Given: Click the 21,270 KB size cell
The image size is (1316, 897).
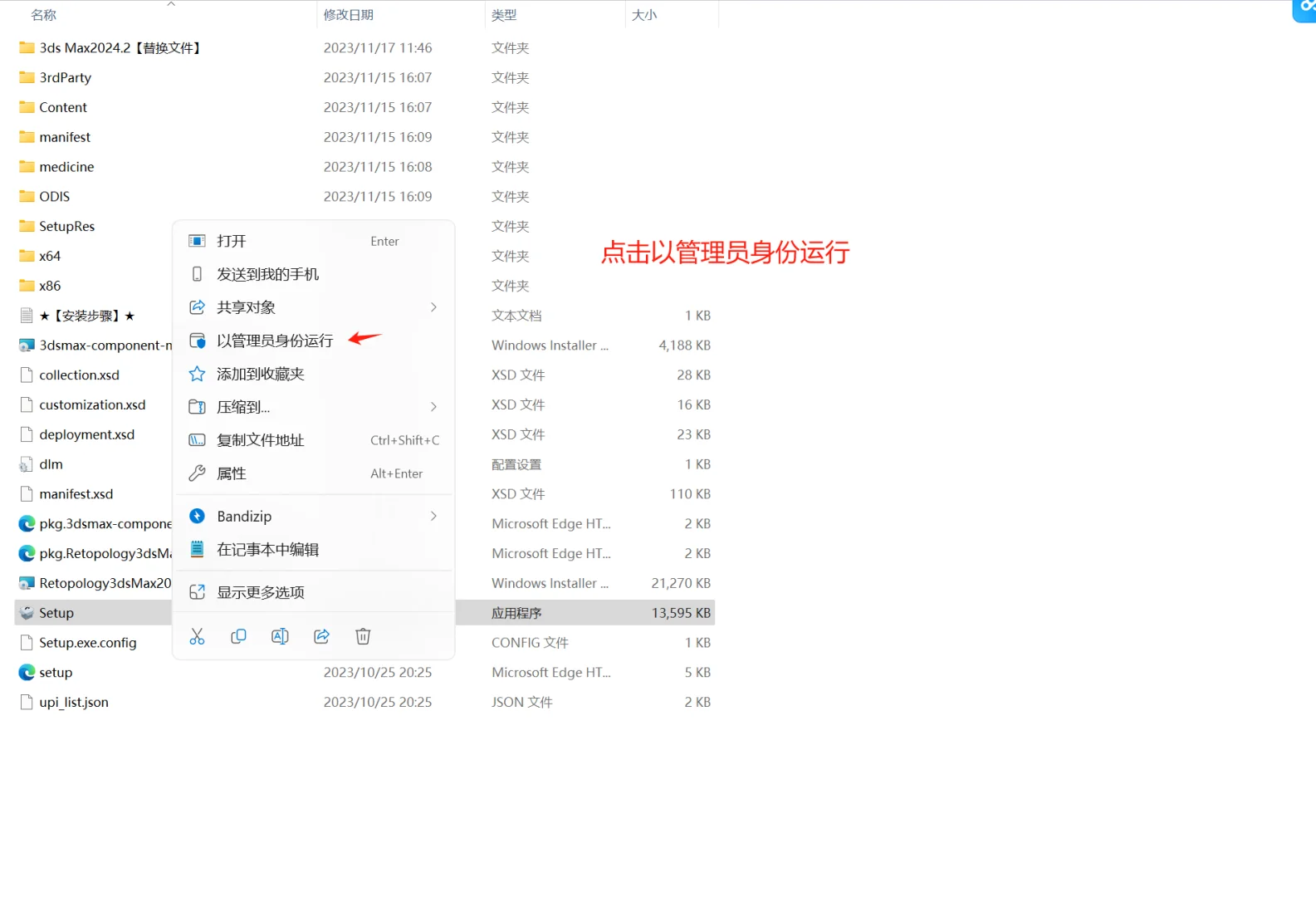Looking at the screenshot, I should tap(681, 583).
